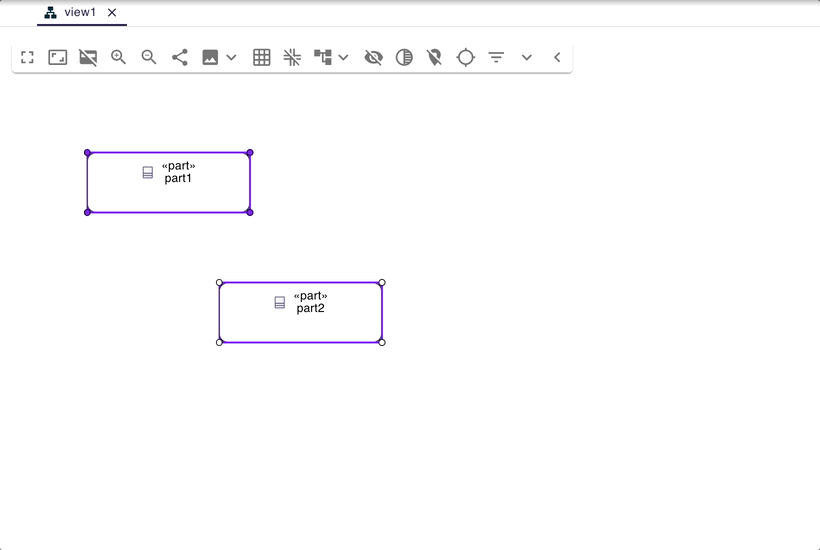Viewport: 820px width, 550px height.
Task: Toggle the half-filled circle fade icon
Action: [x=404, y=58]
